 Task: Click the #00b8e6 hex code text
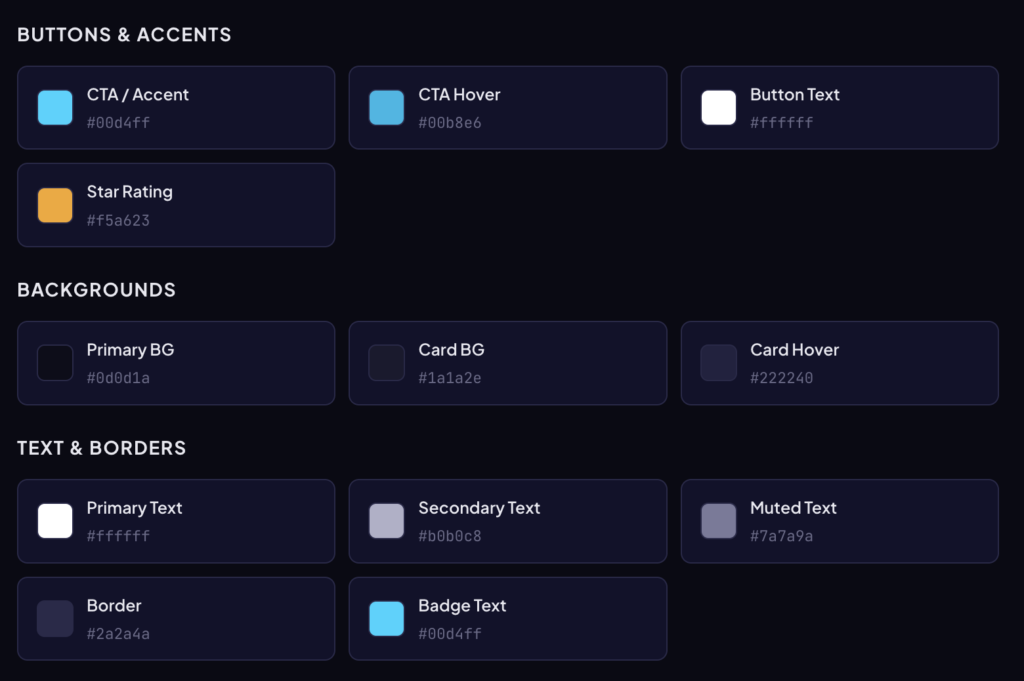click(450, 123)
